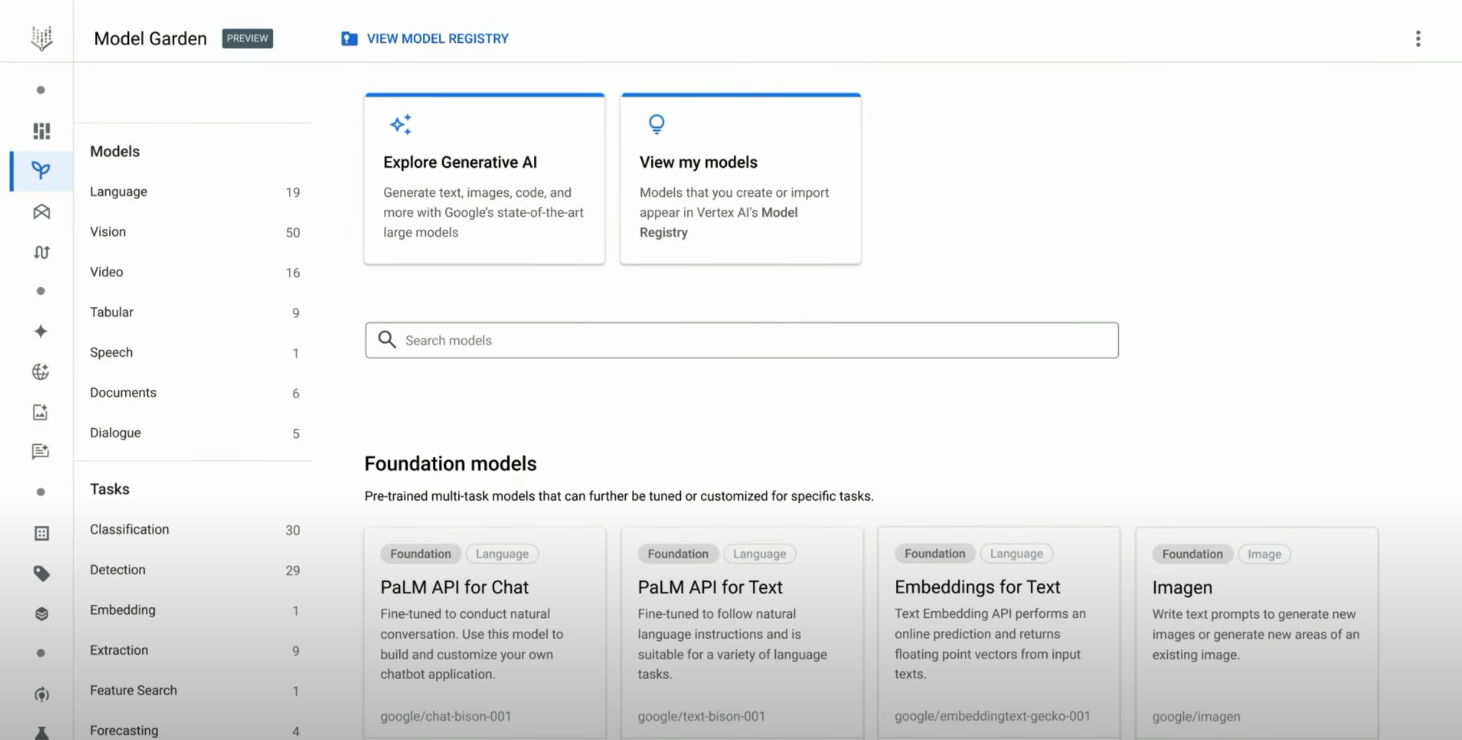Screen dimensions: 1462x740
Task: Click the magnifier icon in search box
Action: [387, 340]
